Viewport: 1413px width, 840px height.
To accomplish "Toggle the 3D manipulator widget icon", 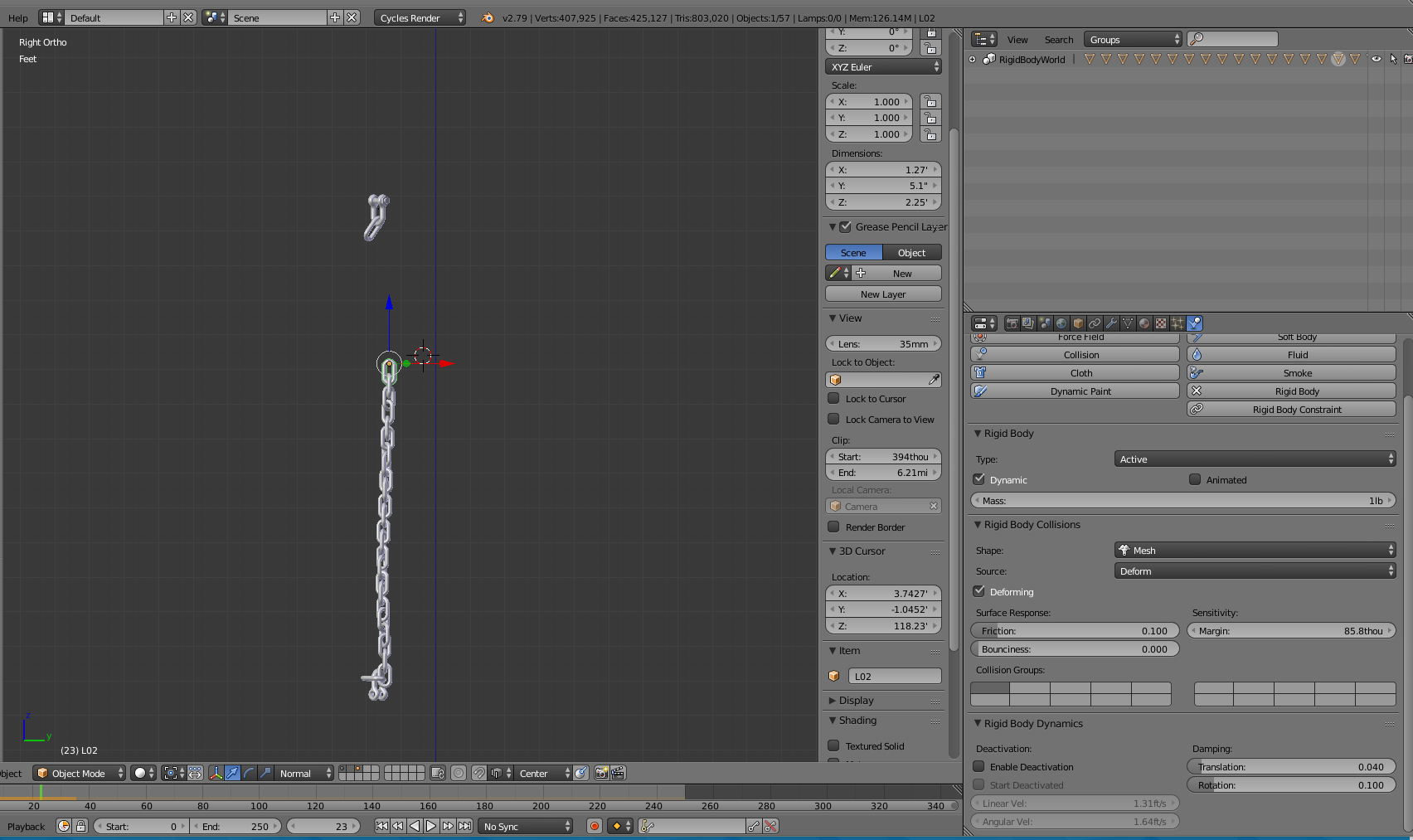I will tap(216, 773).
